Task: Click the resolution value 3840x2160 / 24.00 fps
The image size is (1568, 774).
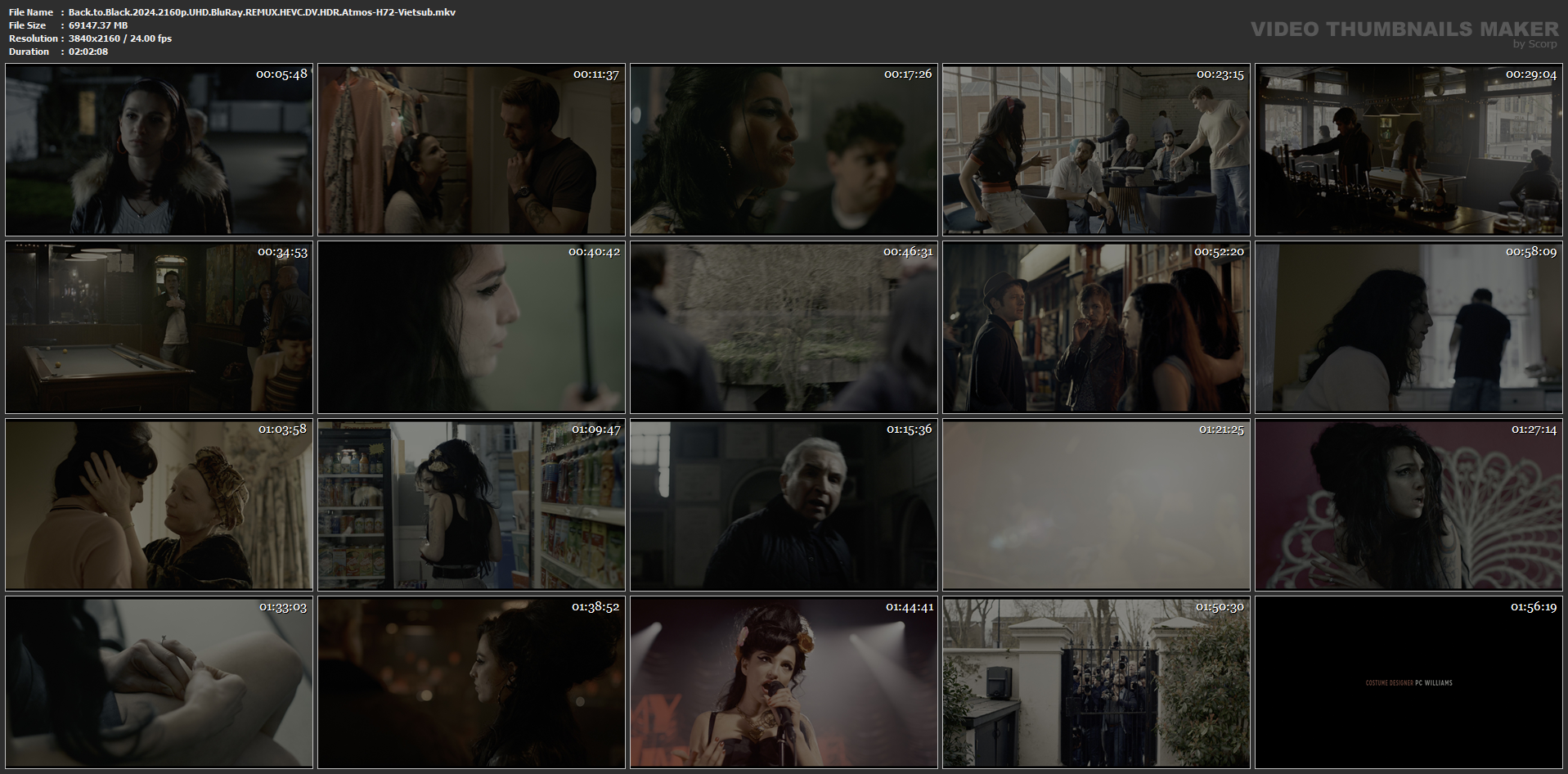Action: click(x=120, y=38)
